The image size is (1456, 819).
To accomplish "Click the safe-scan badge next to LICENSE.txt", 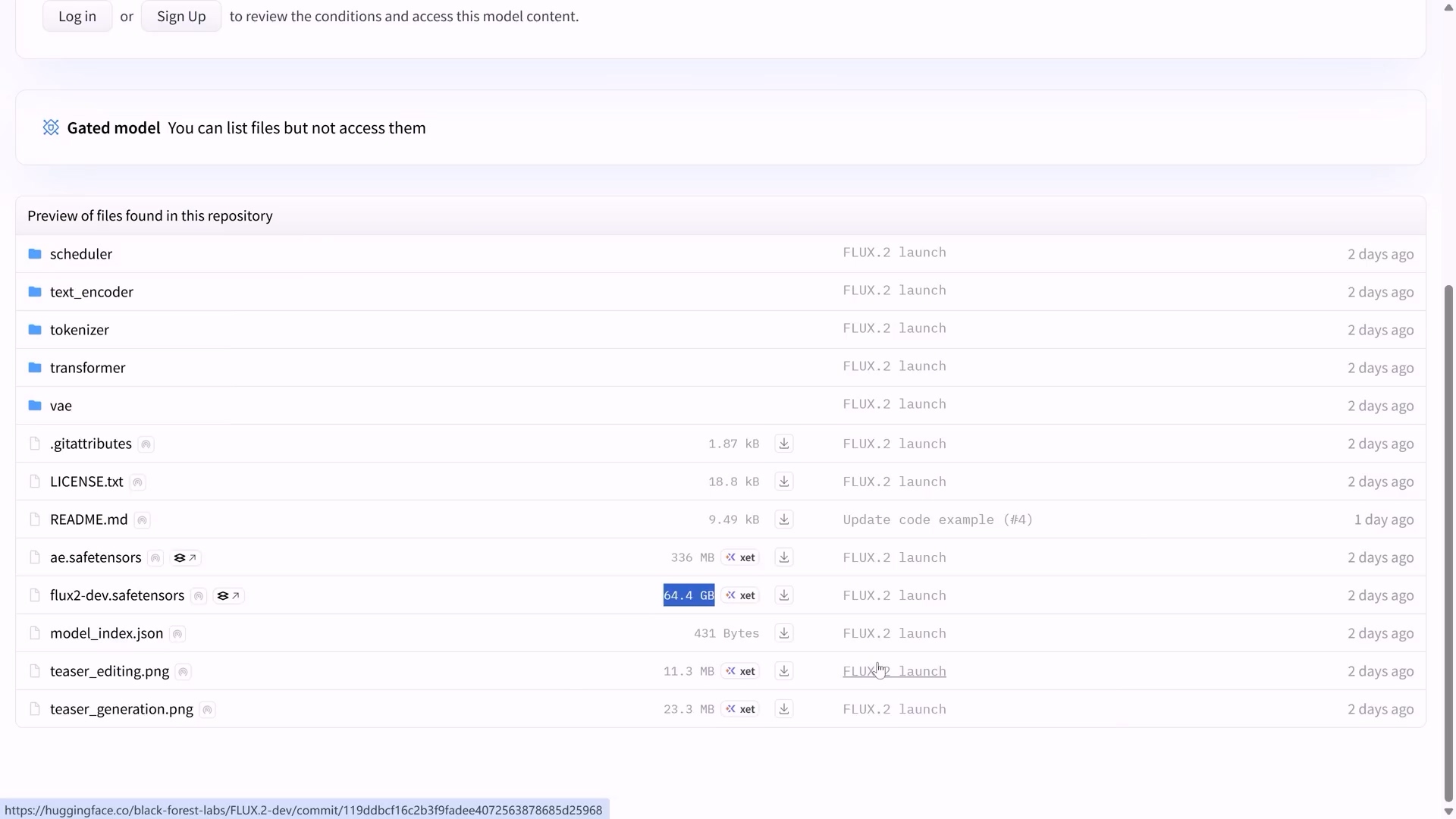I will (x=137, y=482).
